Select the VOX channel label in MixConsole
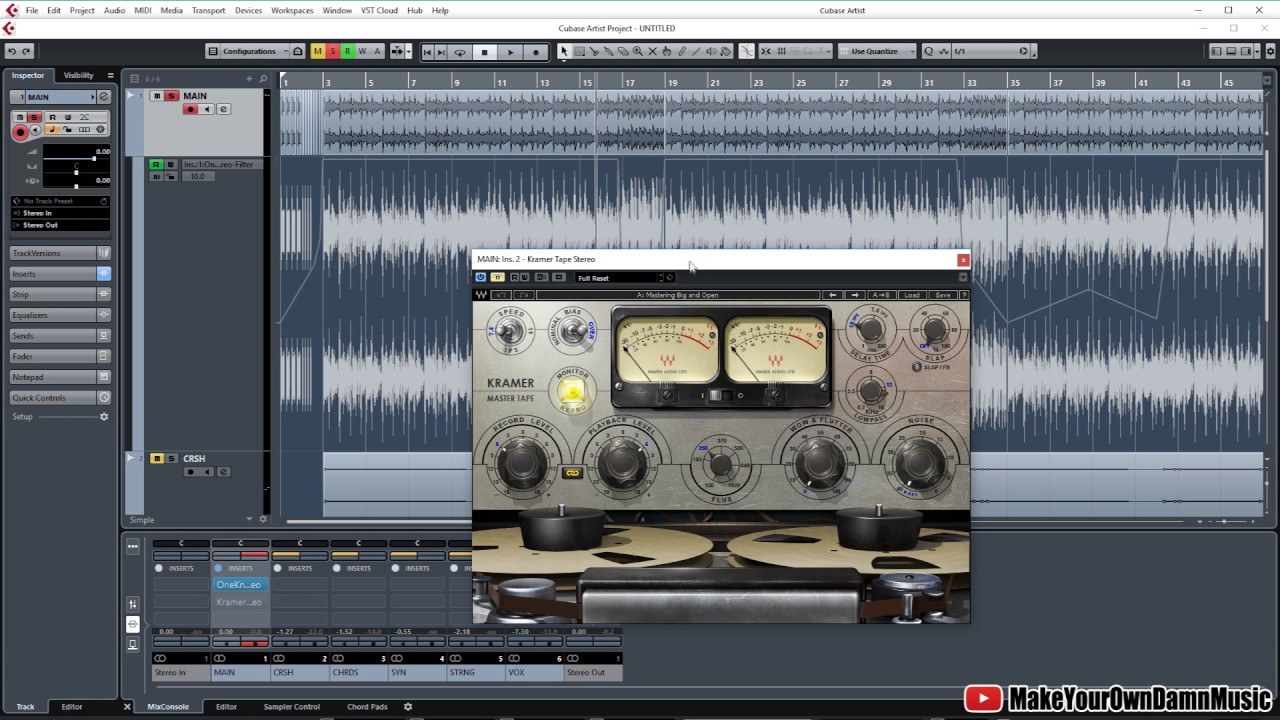Viewport: 1280px width, 720px height. (534, 672)
